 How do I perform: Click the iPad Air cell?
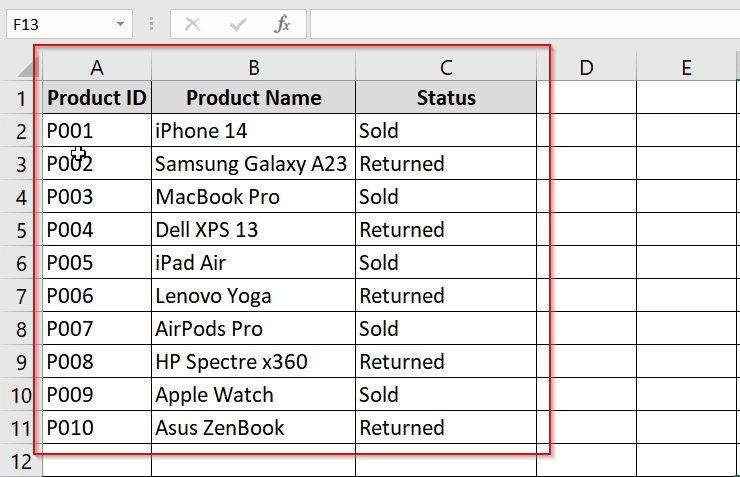tap(253, 262)
